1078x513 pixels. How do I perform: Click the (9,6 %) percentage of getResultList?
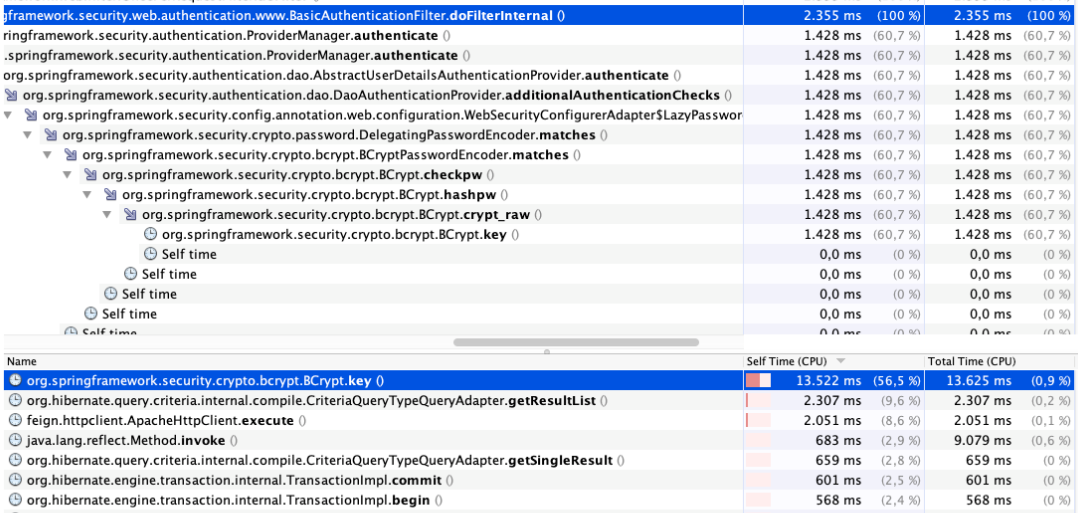(901, 400)
